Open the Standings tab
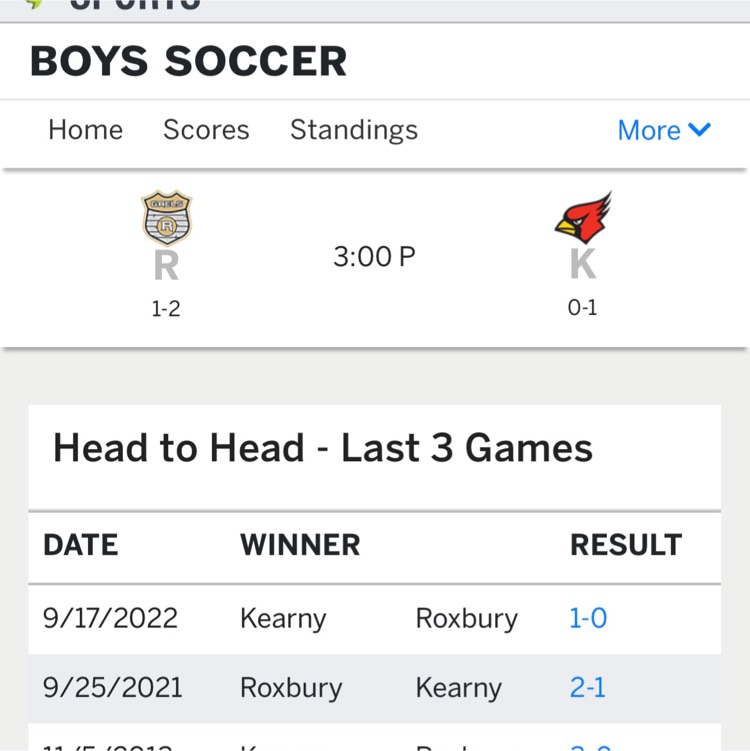This screenshot has width=750, height=751. point(354,130)
